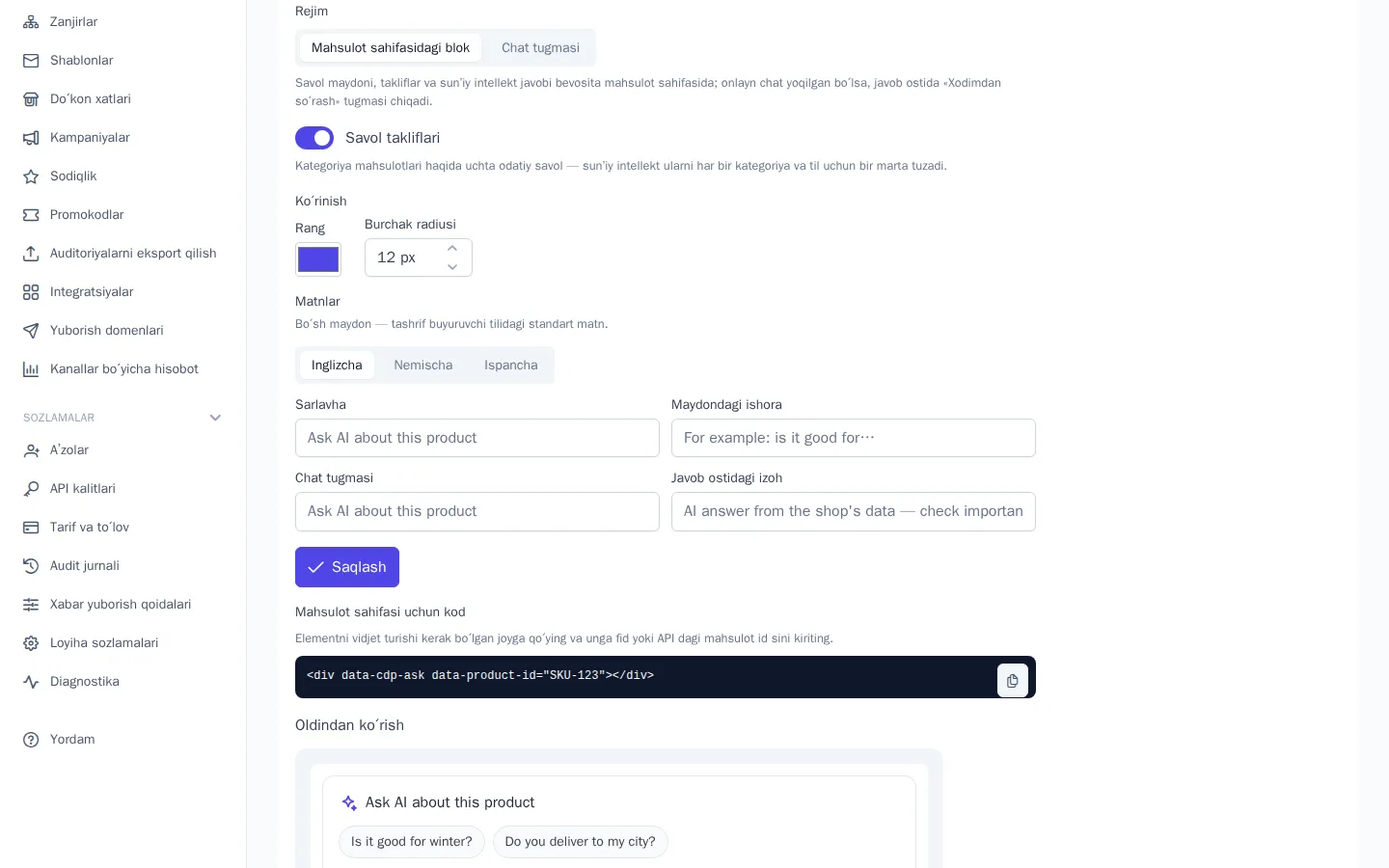
Task: Switch to the Ispancha language tab
Action: [510, 365]
